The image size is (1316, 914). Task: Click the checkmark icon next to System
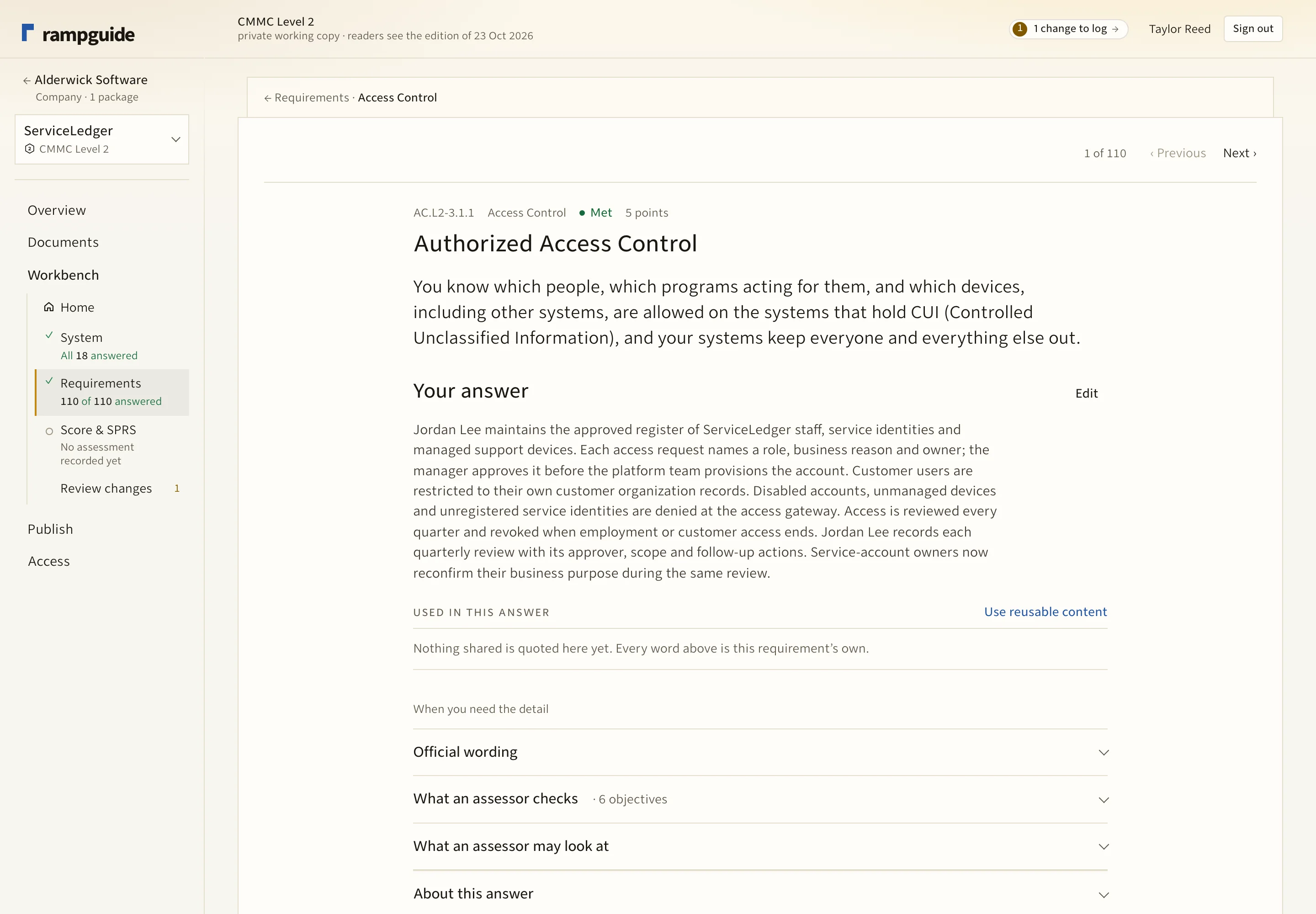[x=49, y=335]
